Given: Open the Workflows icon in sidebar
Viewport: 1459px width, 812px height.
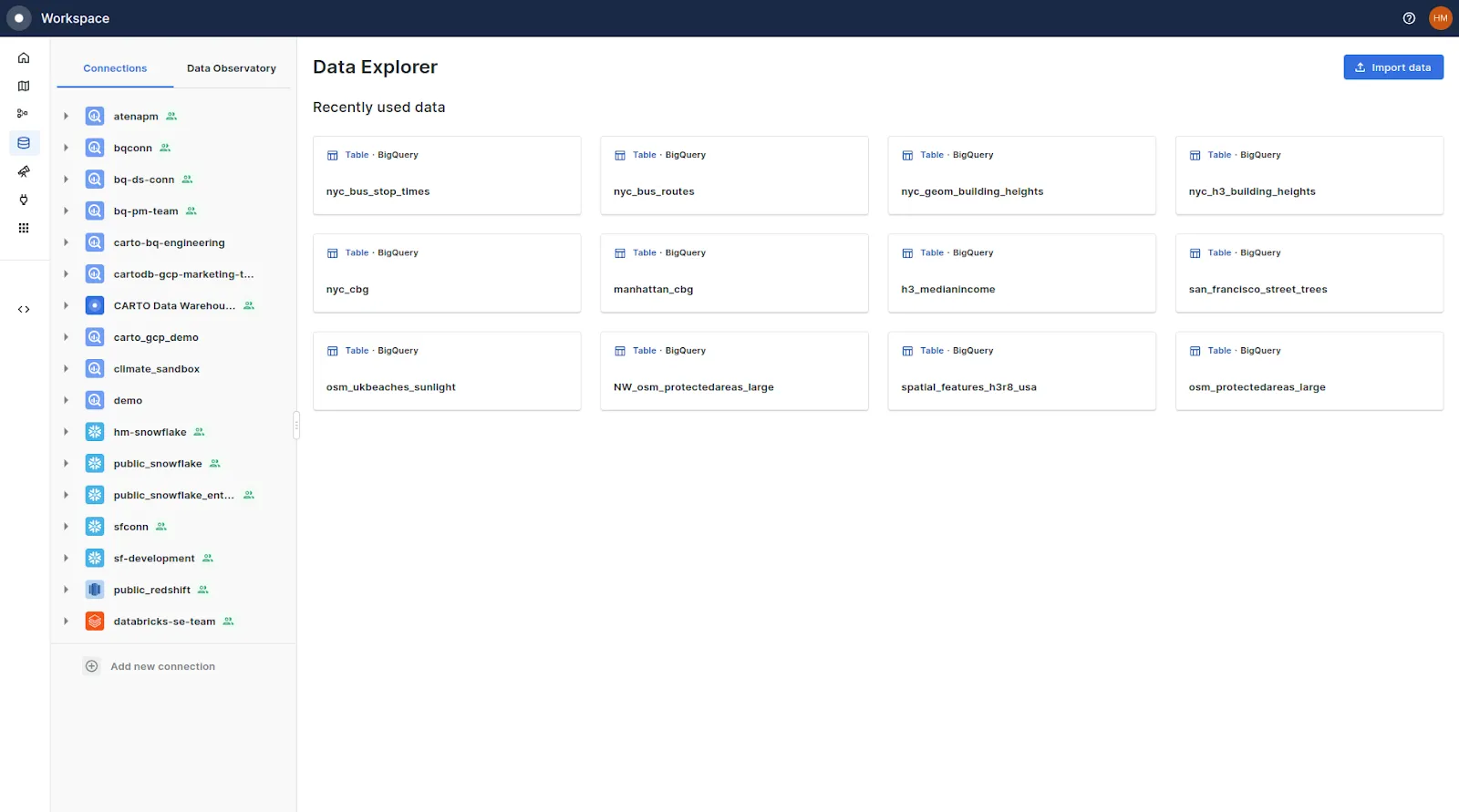Looking at the screenshot, I should (x=24, y=114).
